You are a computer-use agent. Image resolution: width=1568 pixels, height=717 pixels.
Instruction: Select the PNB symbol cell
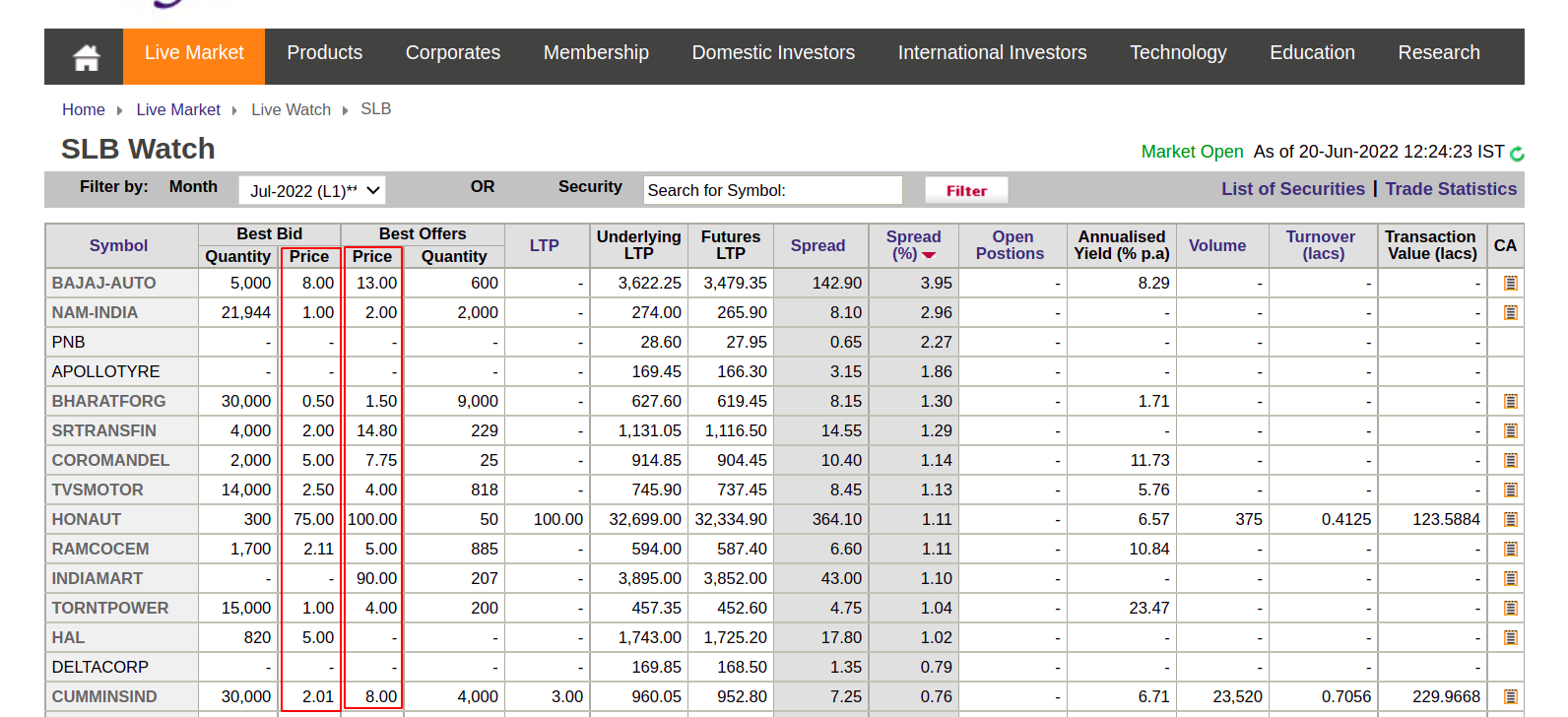(x=122, y=343)
